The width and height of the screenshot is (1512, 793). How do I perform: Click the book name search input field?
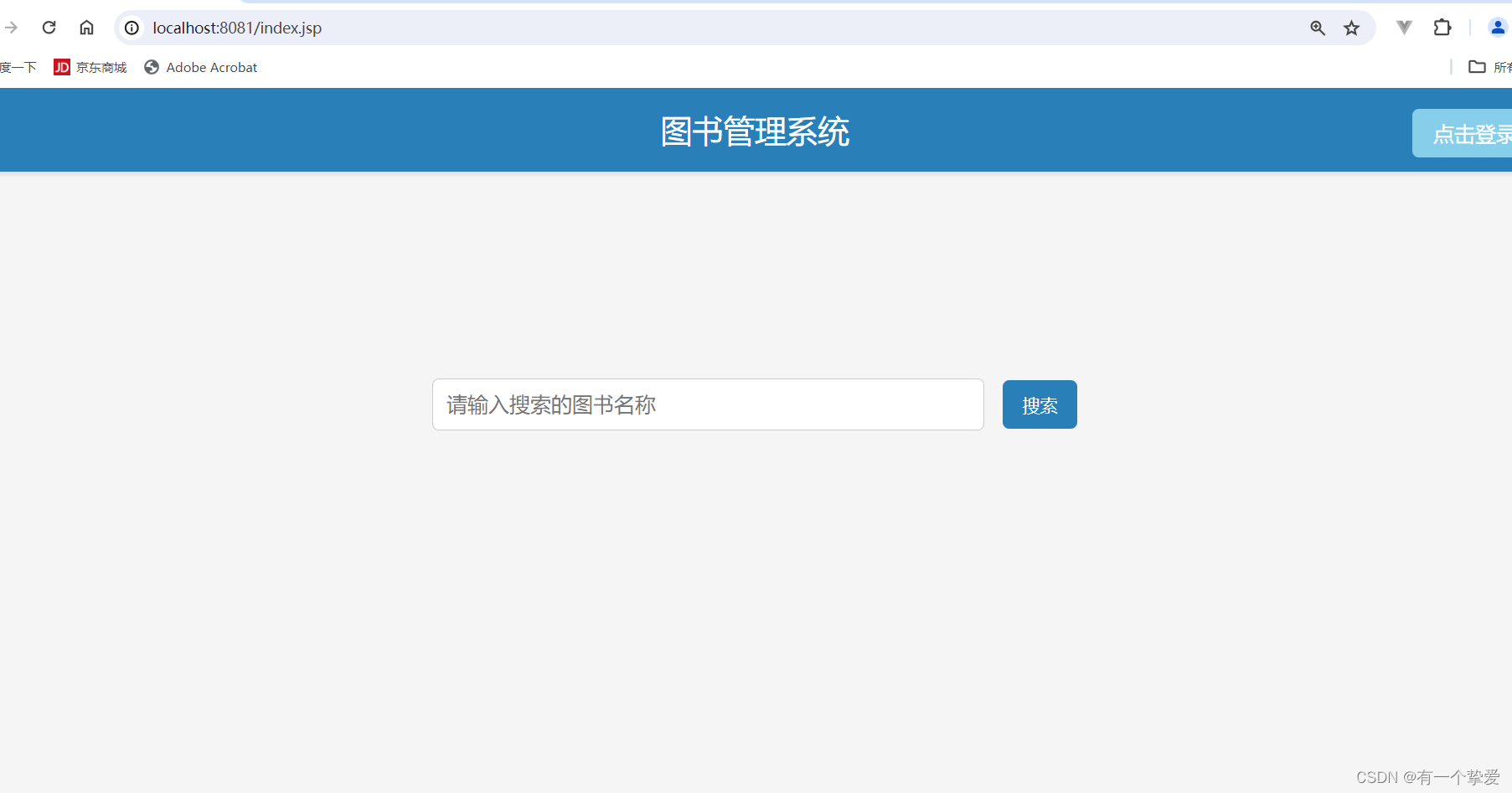tap(708, 404)
